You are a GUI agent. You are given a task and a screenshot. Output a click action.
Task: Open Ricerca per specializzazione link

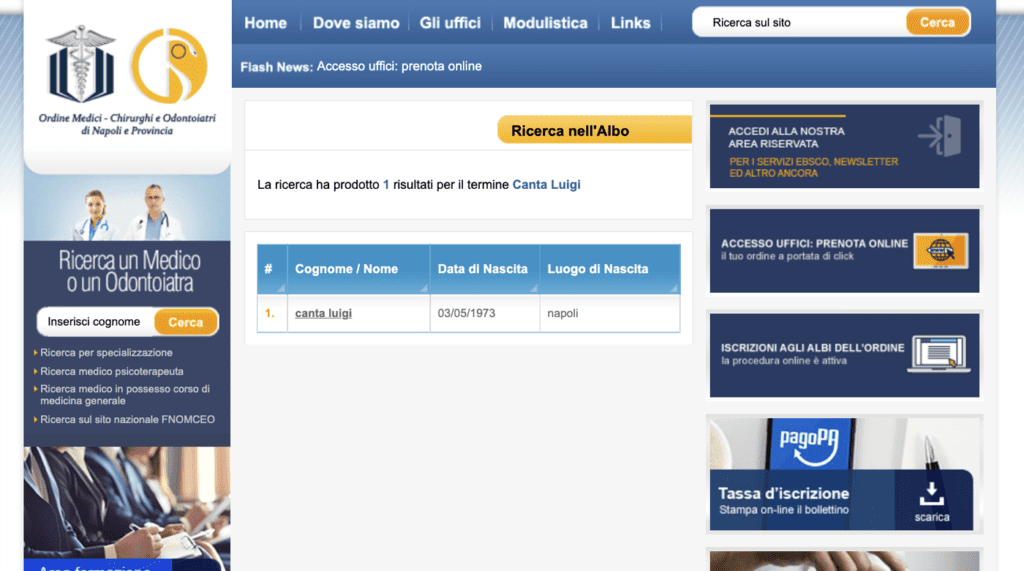[x=106, y=353]
